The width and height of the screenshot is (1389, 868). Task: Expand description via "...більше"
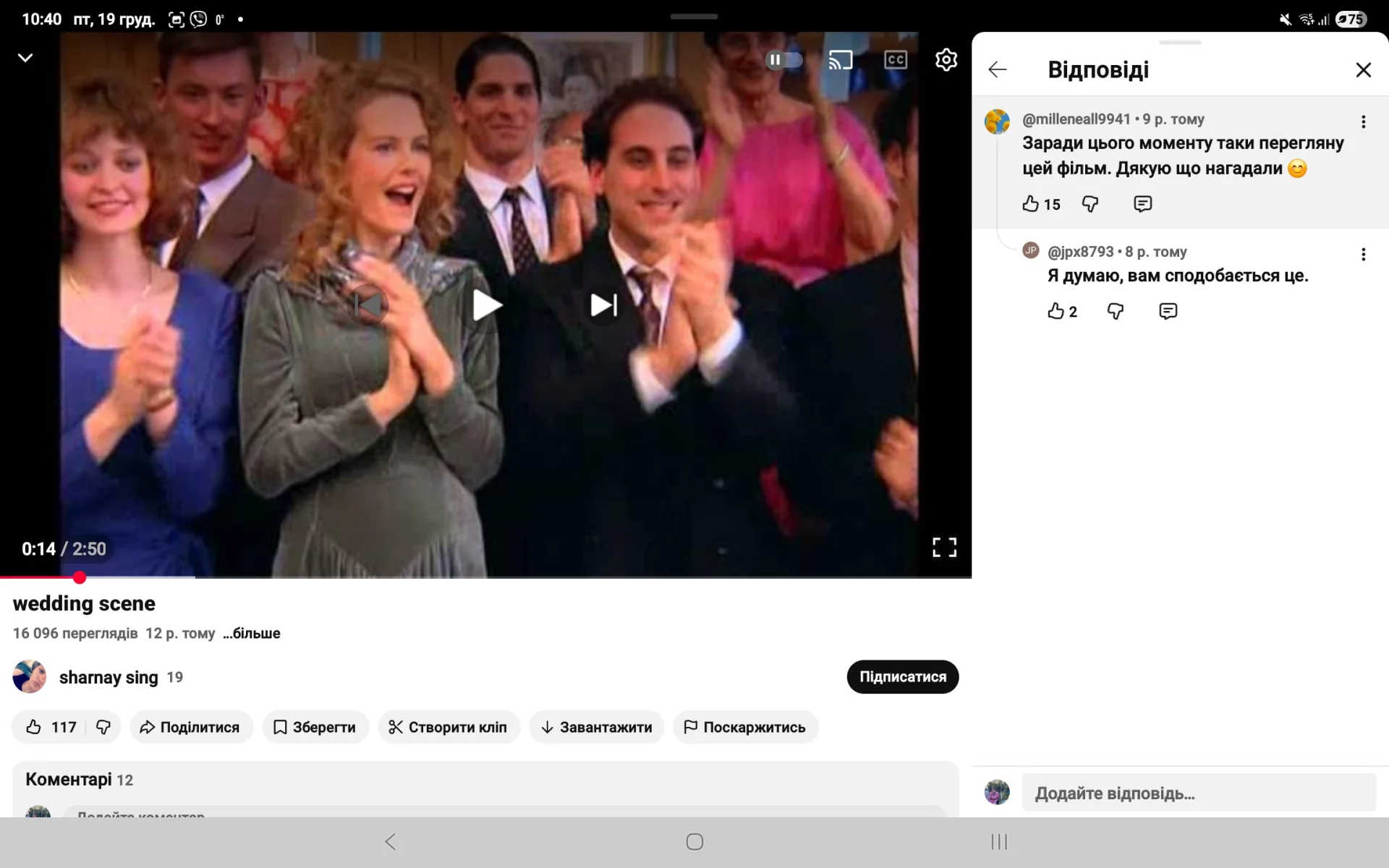251,634
